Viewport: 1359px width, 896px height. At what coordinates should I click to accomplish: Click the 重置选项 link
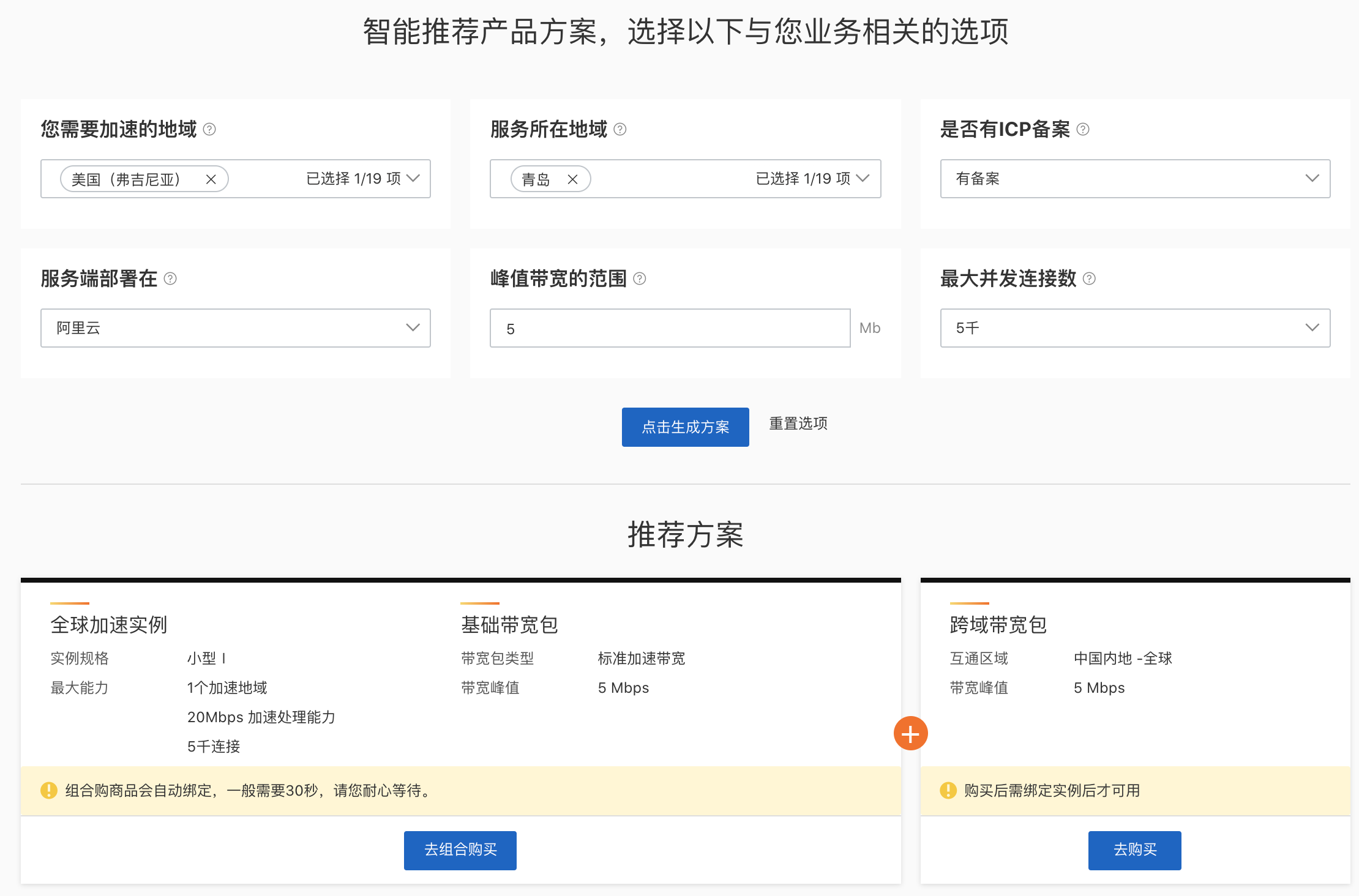click(x=798, y=424)
